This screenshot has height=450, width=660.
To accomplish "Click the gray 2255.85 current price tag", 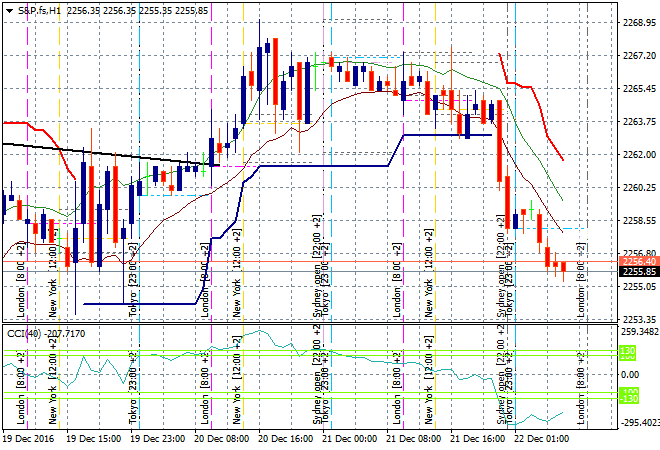I will pos(637,271).
